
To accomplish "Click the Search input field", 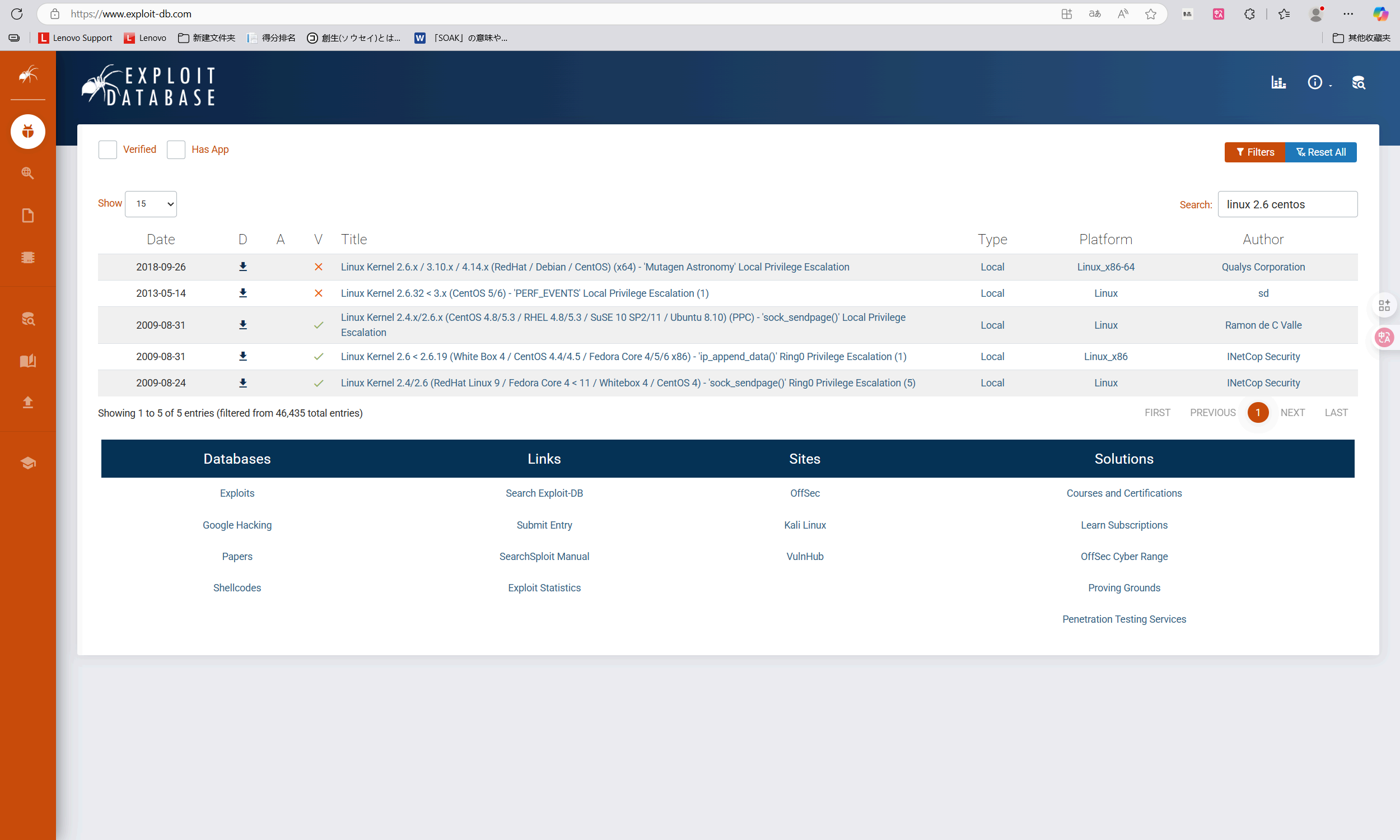I will [x=1287, y=204].
